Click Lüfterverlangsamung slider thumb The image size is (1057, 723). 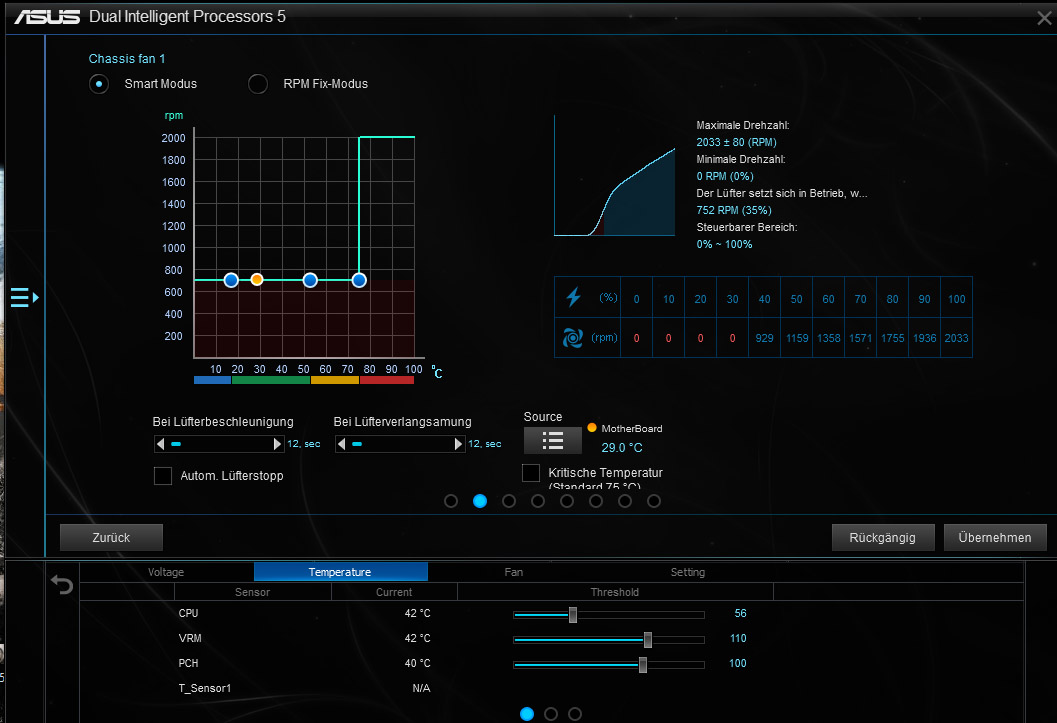[357, 444]
